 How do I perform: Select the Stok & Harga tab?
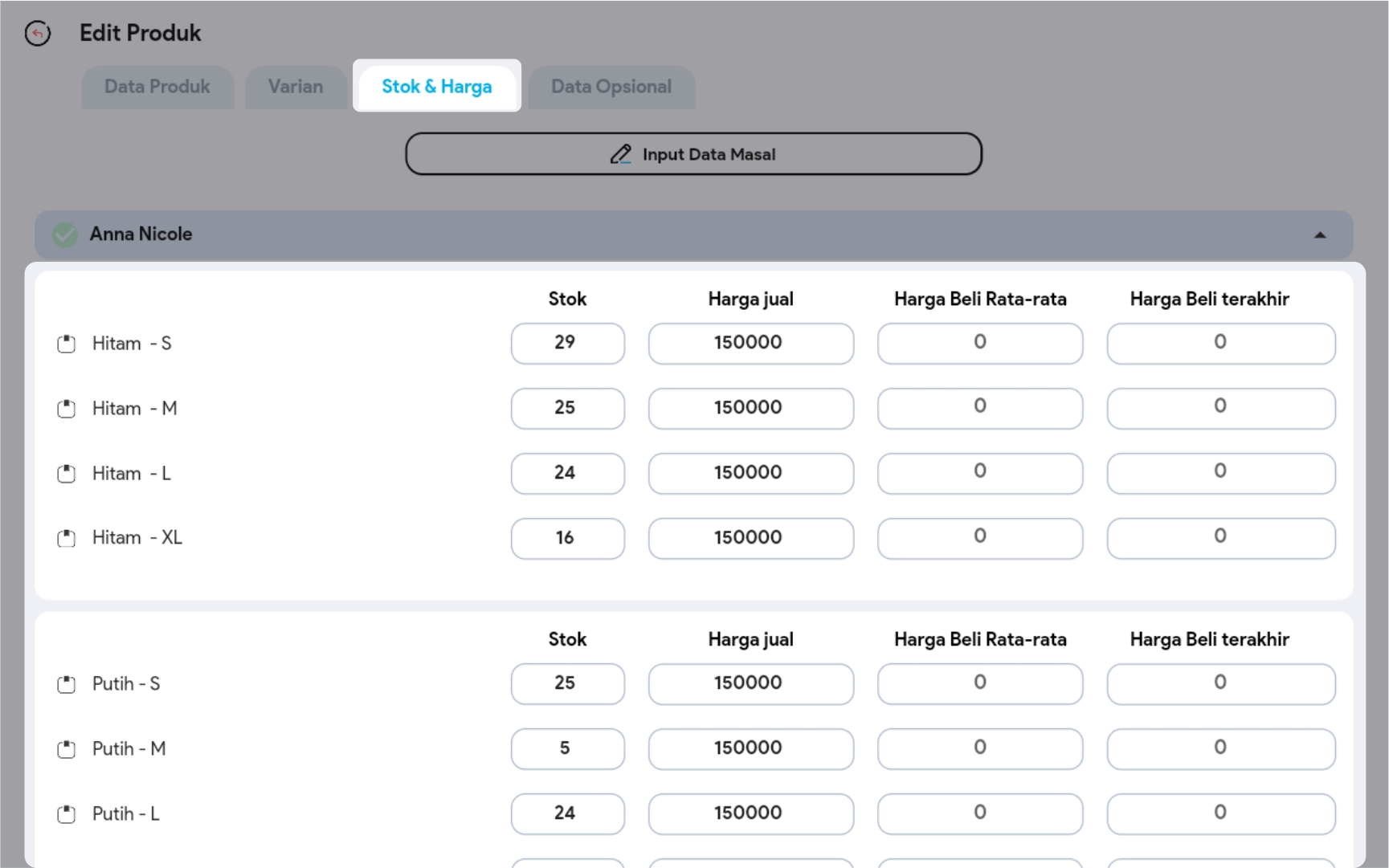pos(437,87)
